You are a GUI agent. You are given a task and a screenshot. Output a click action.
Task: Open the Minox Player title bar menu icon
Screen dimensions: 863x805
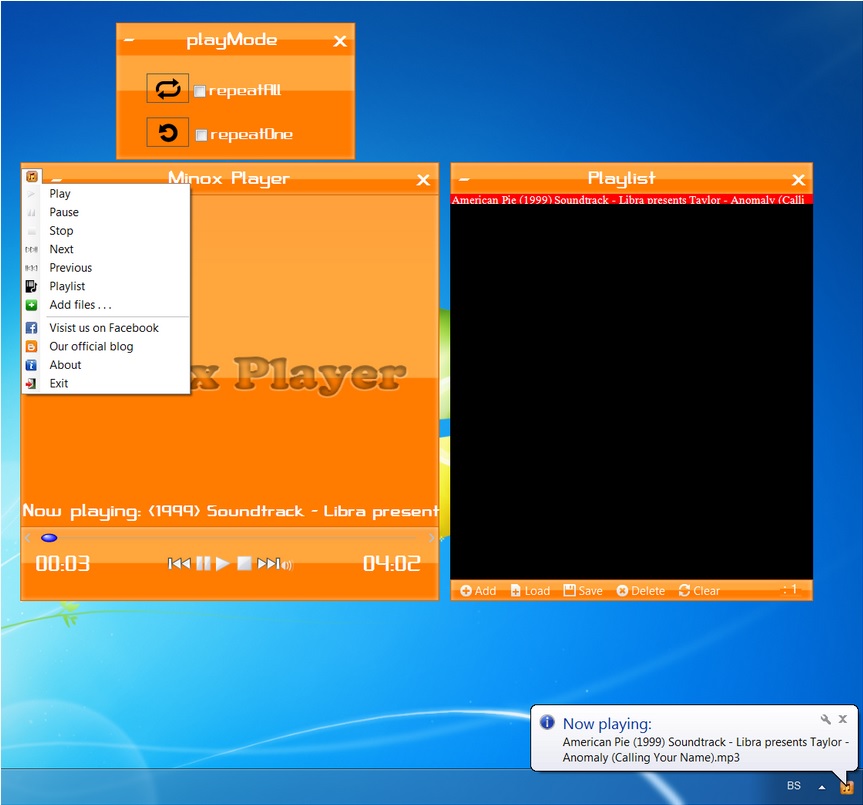[32, 176]
